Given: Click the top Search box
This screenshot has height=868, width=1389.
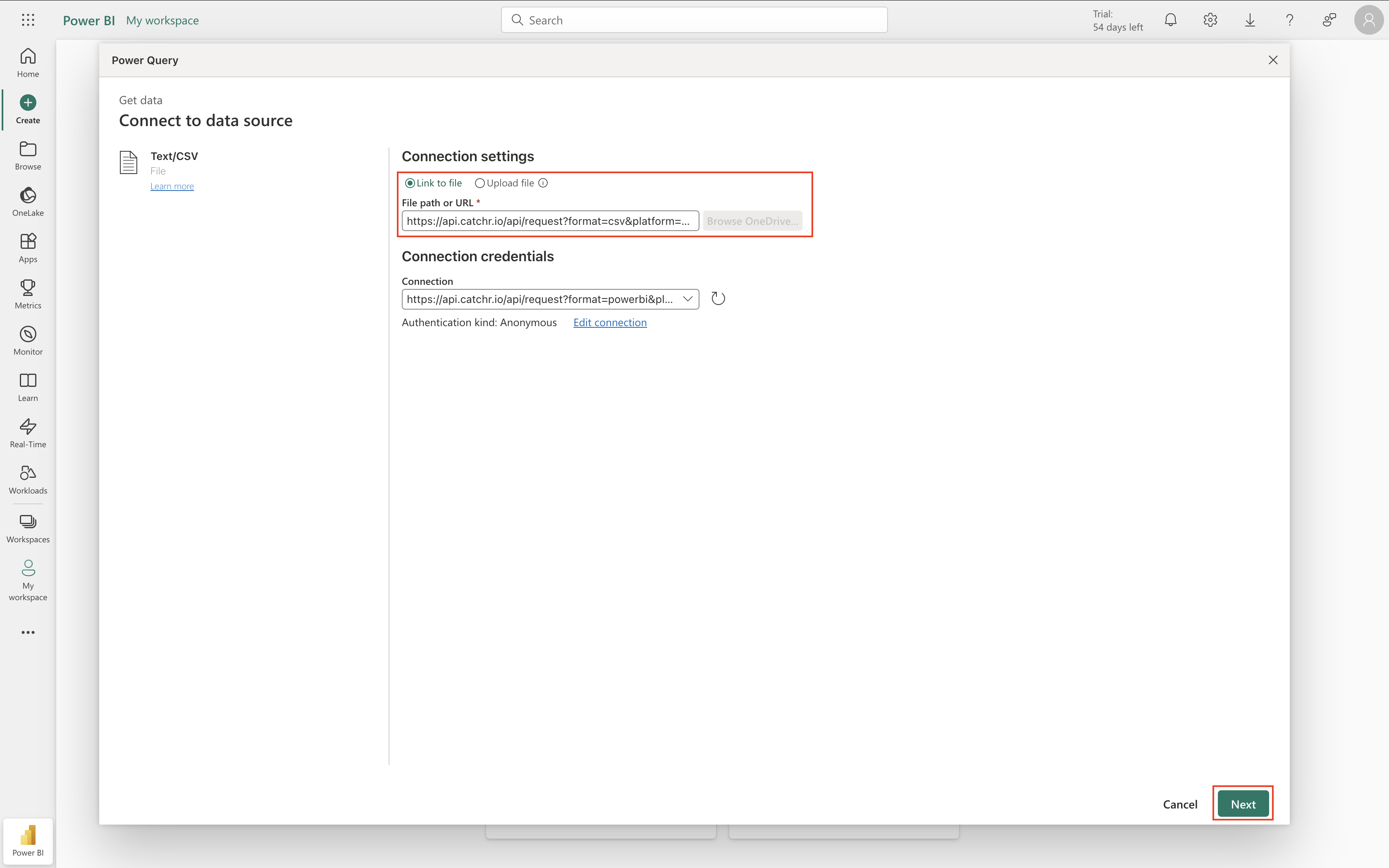Looking at the screenshot, I should coord(694,20).
